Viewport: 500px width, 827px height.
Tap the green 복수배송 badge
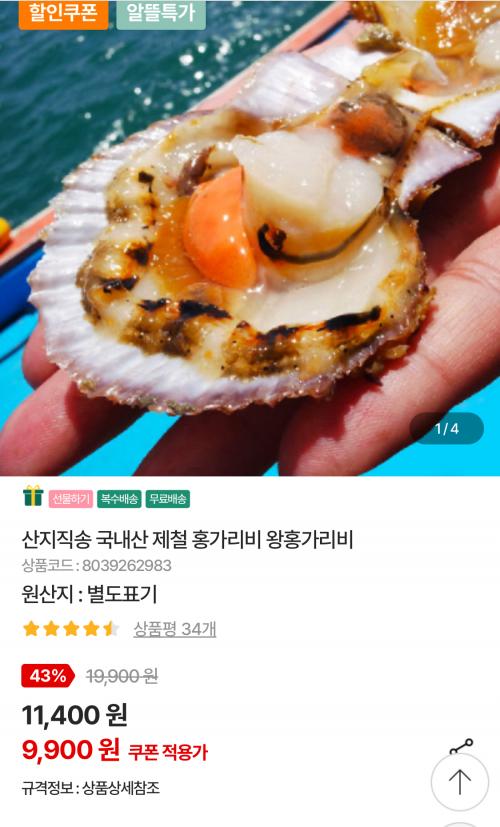(x=119, y=498)
